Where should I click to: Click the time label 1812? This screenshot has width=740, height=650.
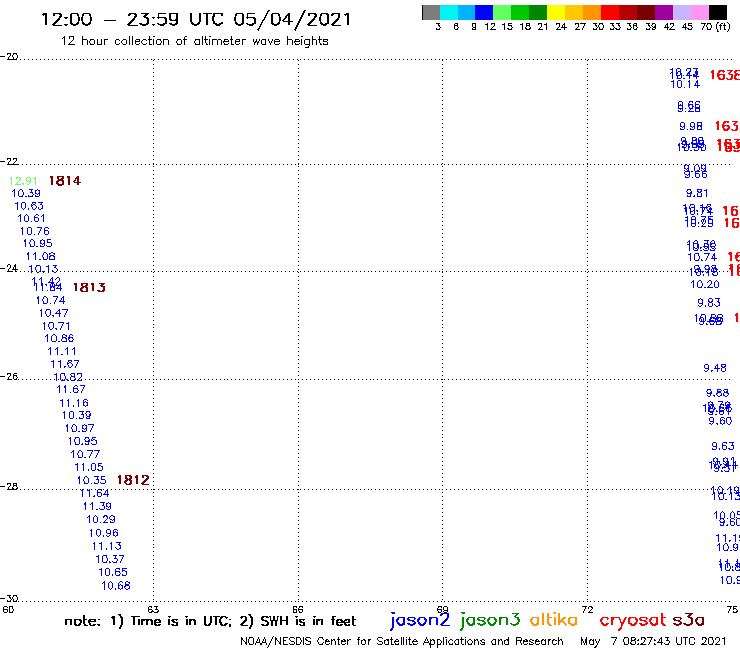[x=133, y=480]
